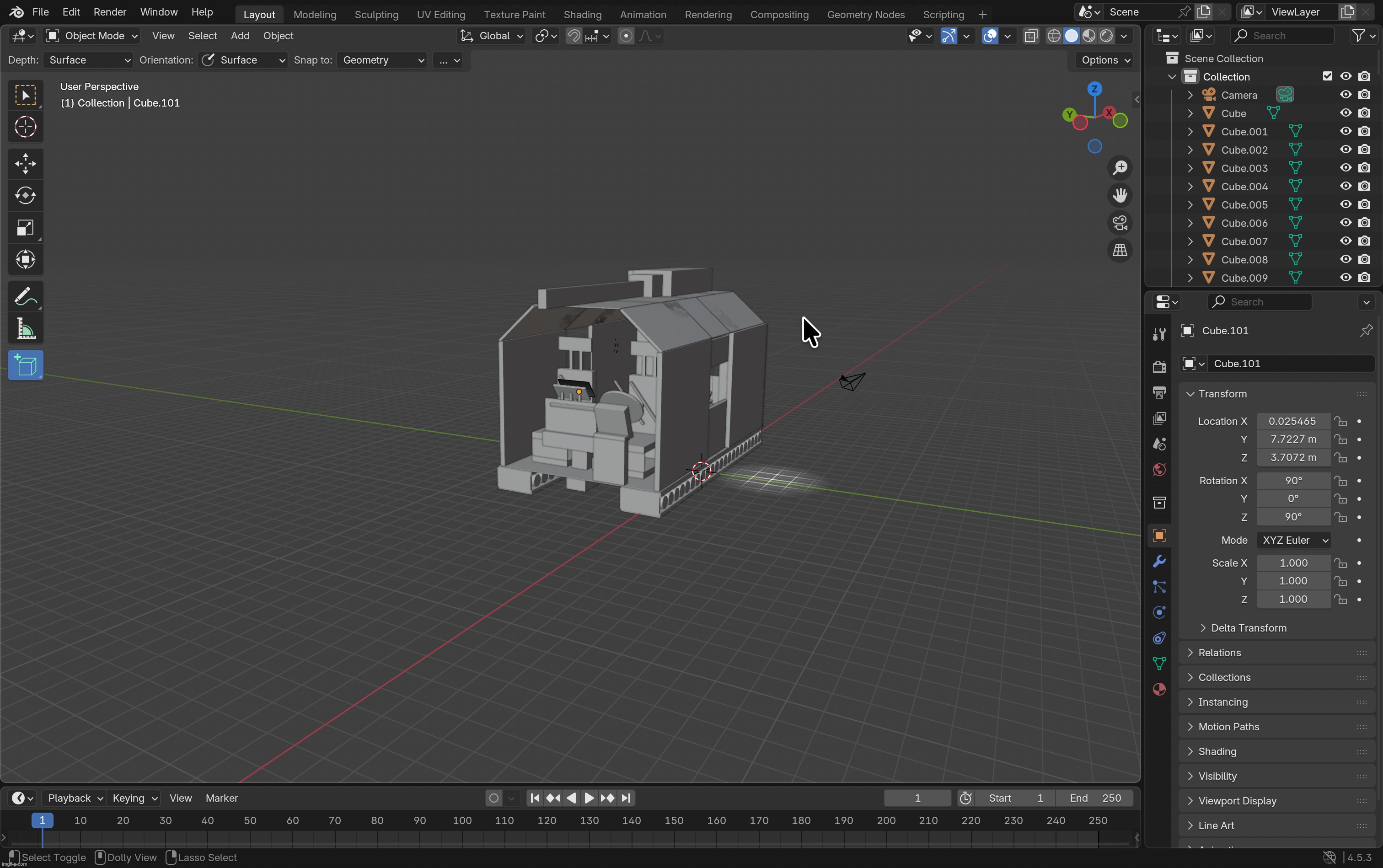Hide Cube.003 in viewport
1383x868 pixels.
(1345, 168)
